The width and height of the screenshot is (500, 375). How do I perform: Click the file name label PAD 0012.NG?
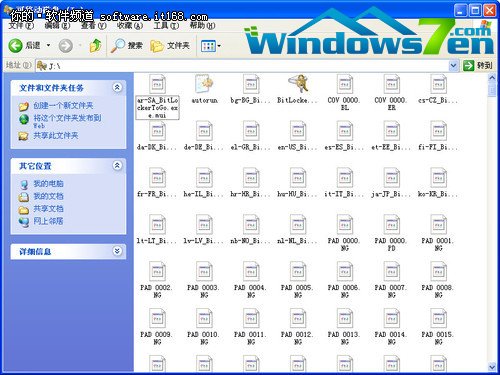coord(297,338)
